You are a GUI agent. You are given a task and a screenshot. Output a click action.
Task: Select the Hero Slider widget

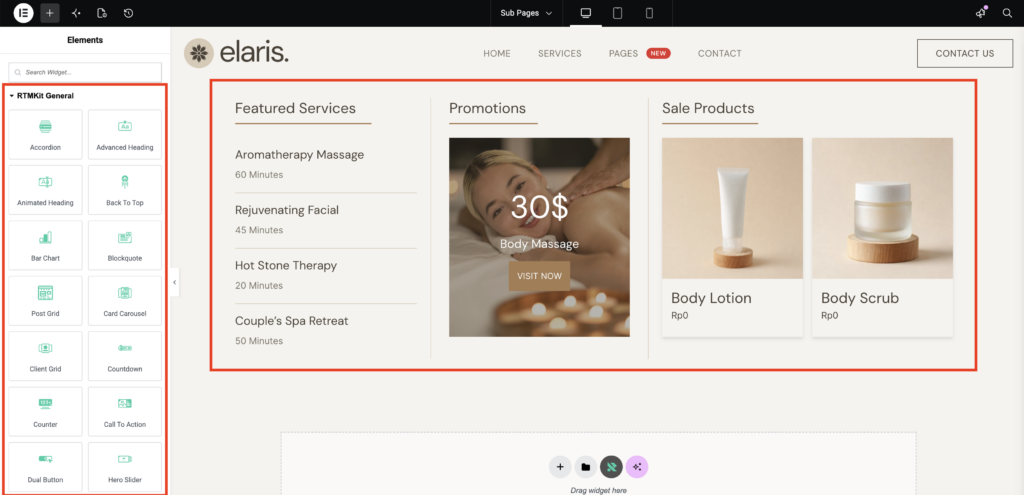coord(125,467)
